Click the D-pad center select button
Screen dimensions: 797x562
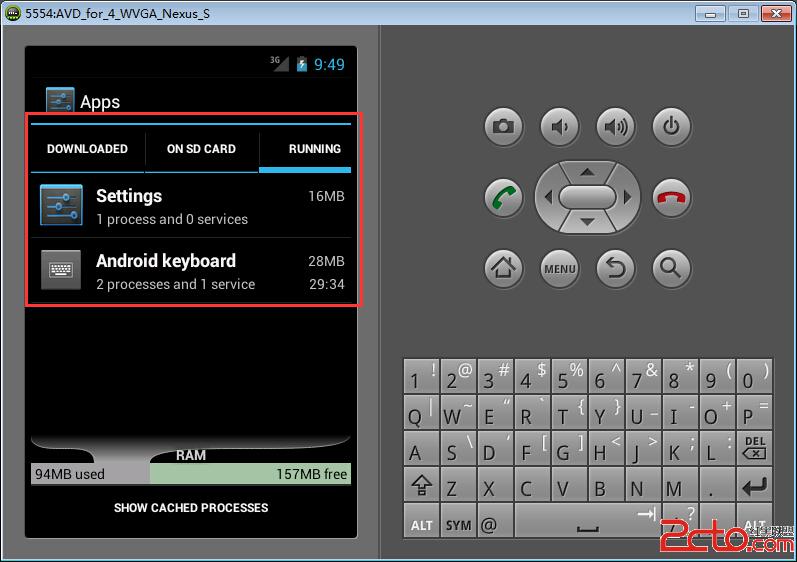588,197
